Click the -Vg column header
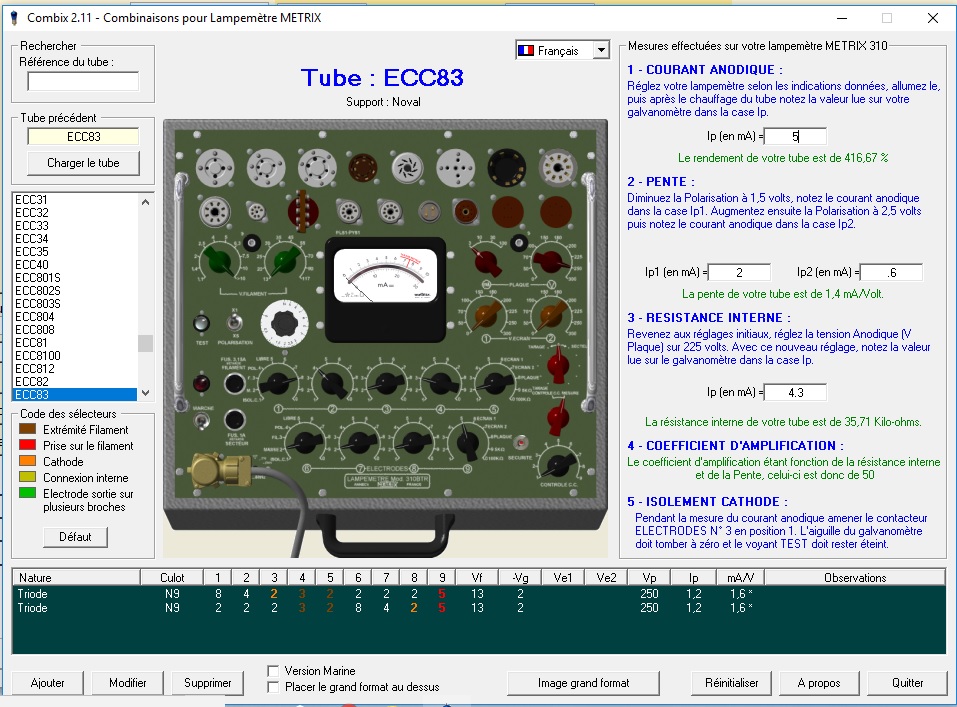The width and height of the screenshot is (957, 707). pyautogui.click(x=519, y=578)
